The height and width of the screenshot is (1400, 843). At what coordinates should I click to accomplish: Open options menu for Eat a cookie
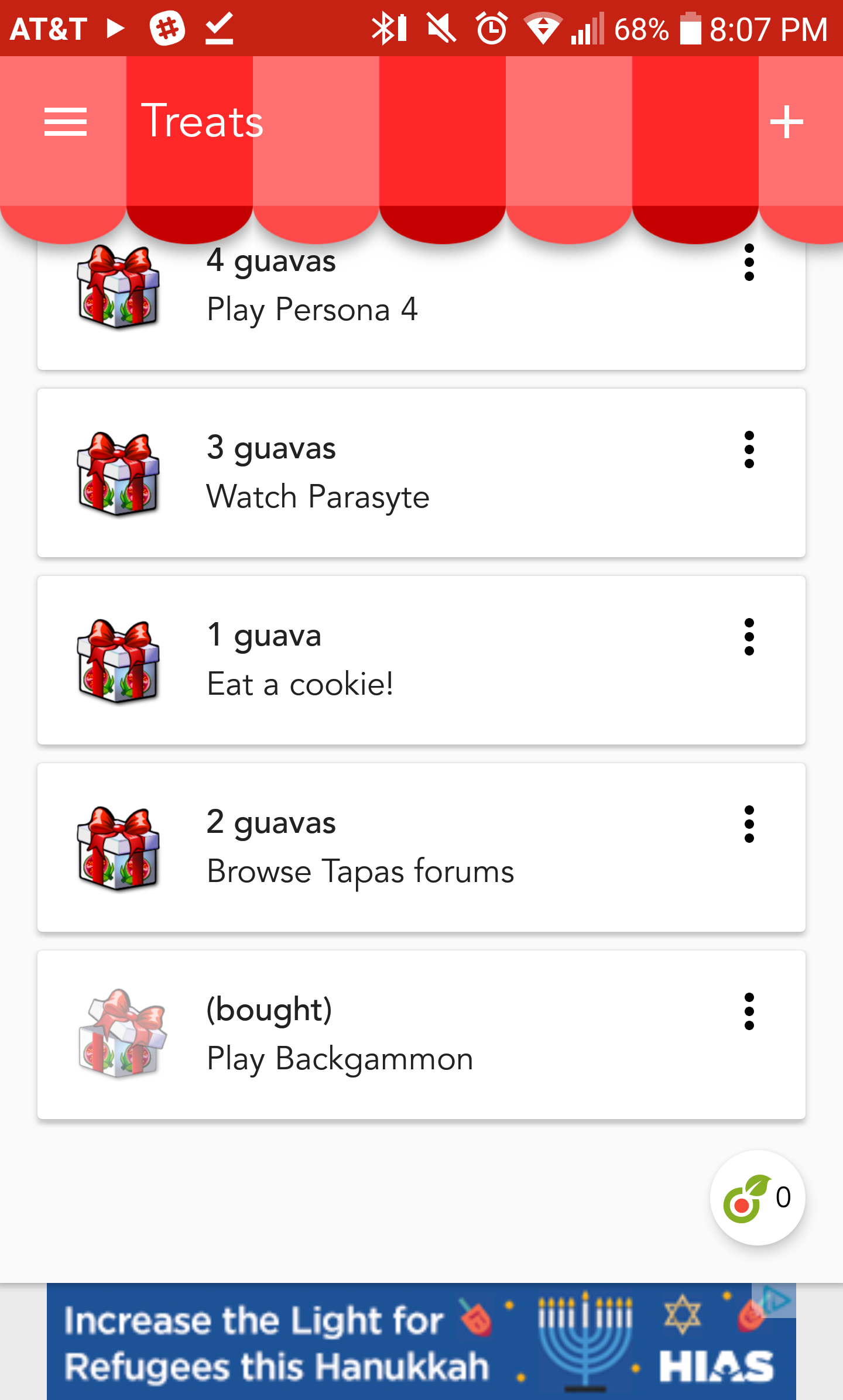pyautogui.click(x=749, y=637)
